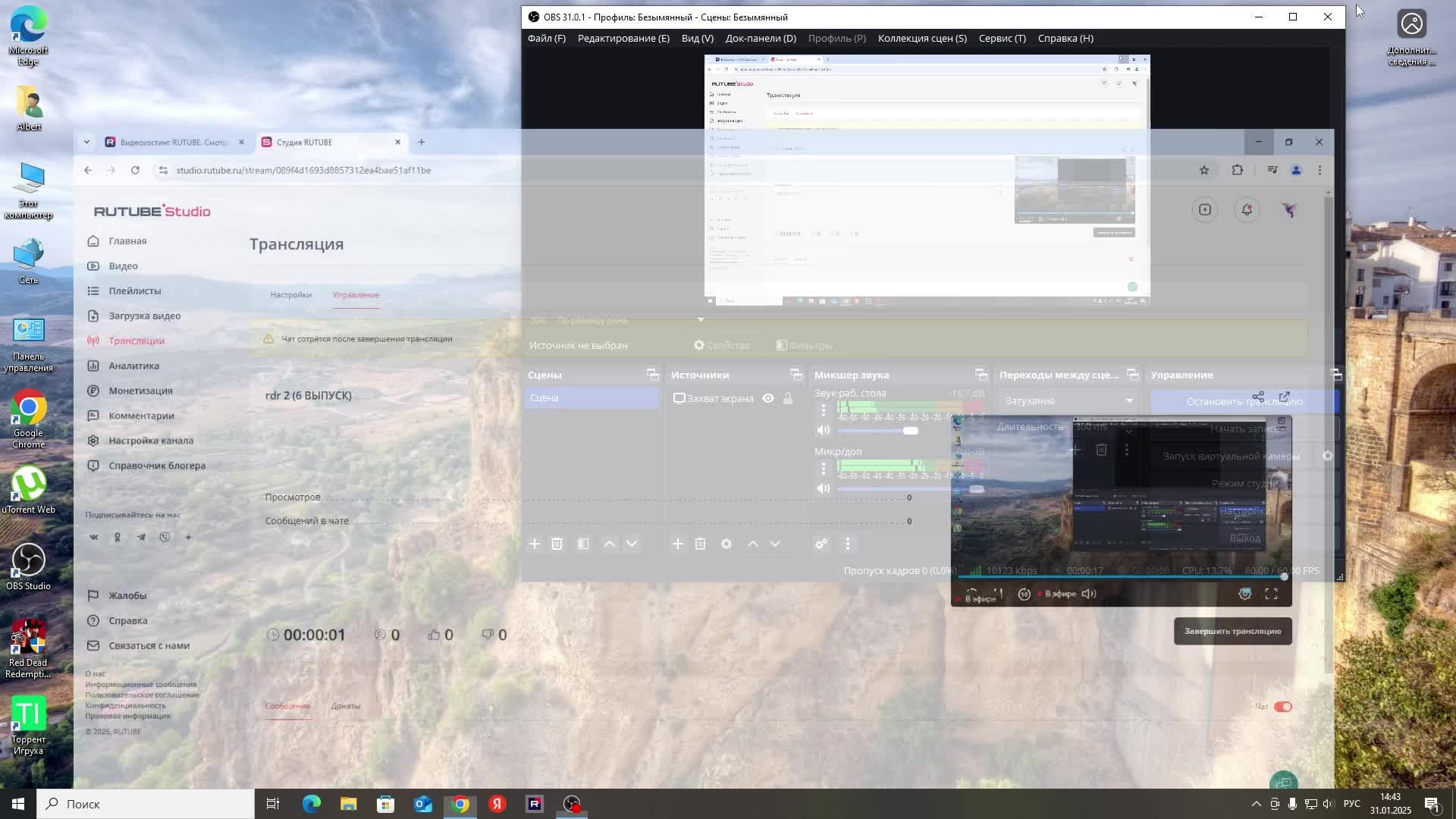The image size is (1456, 819).
Task: Mute the Desktop audio speaker icon
Action: [x=824, y=430]
